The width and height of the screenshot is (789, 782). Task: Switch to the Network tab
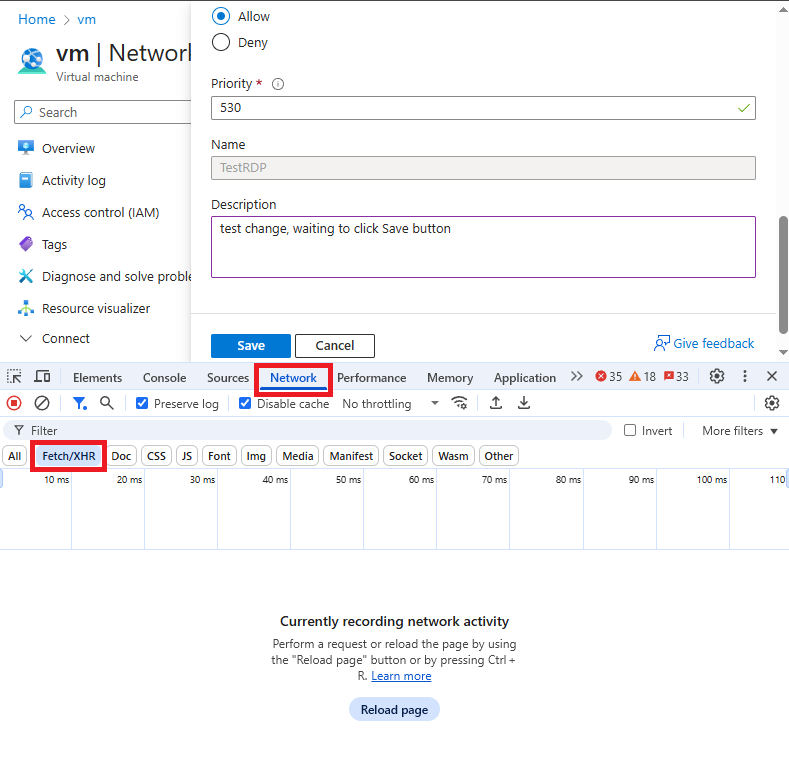293,377
